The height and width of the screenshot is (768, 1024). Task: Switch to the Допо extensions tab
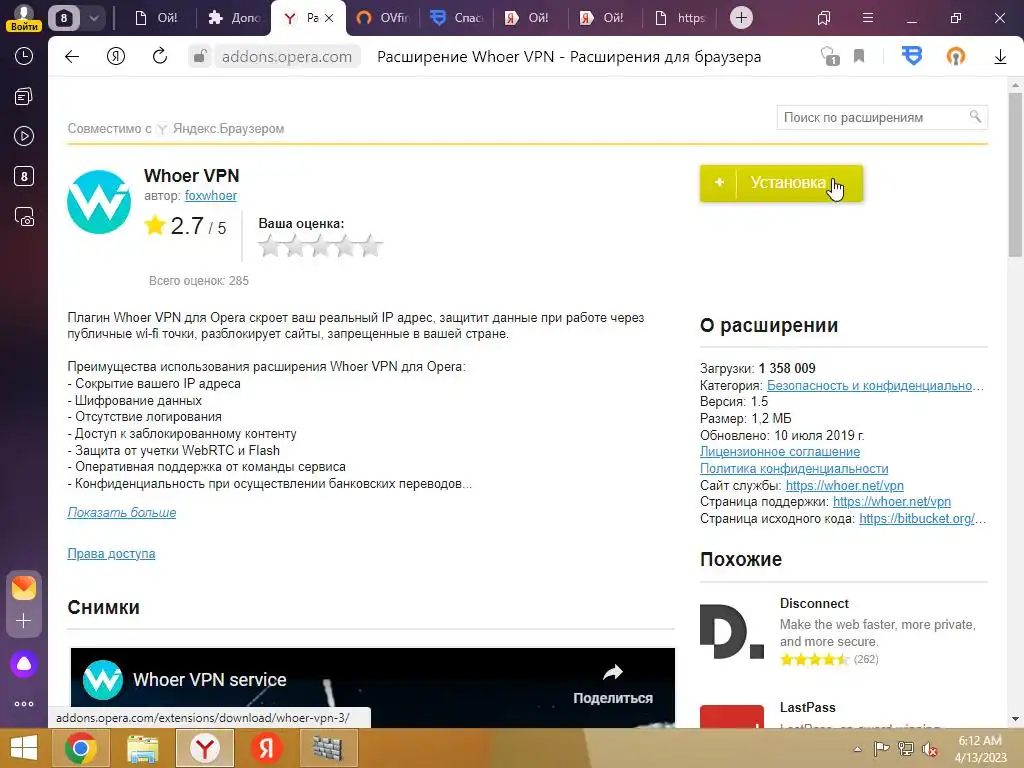(234, 18)
